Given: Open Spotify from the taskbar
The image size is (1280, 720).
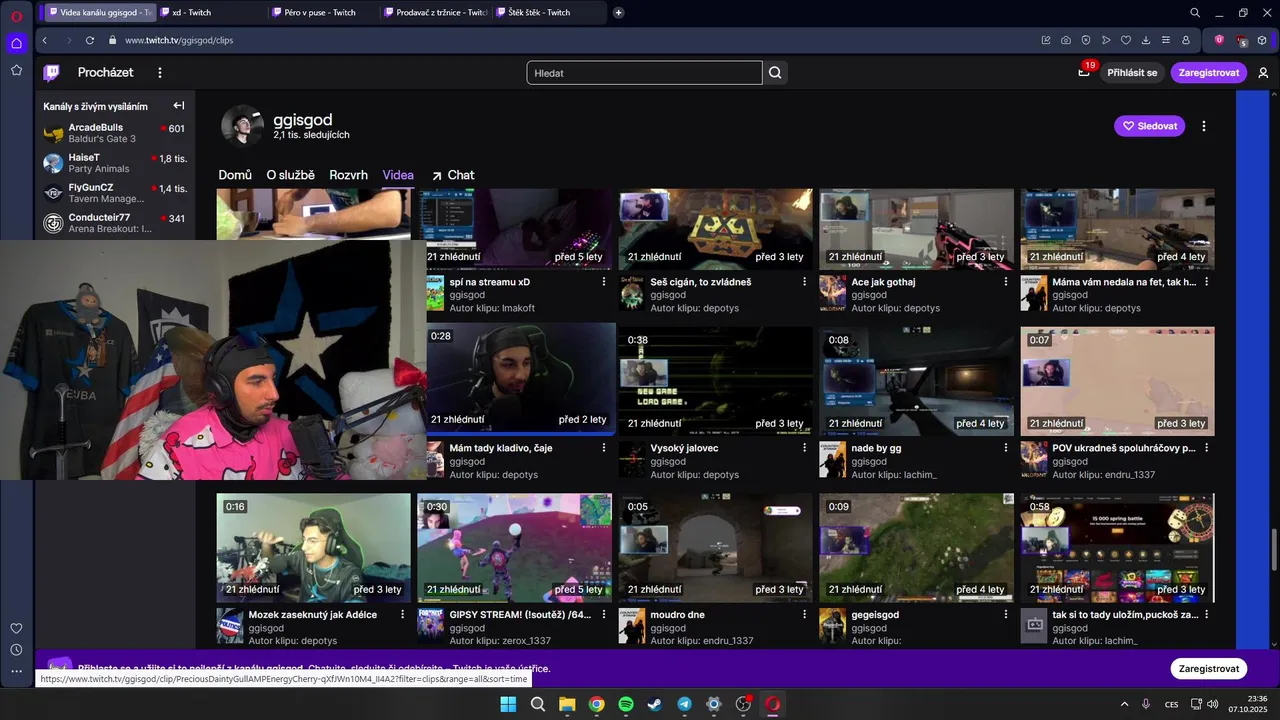Looking at the screenshot, I should [626, 704].
